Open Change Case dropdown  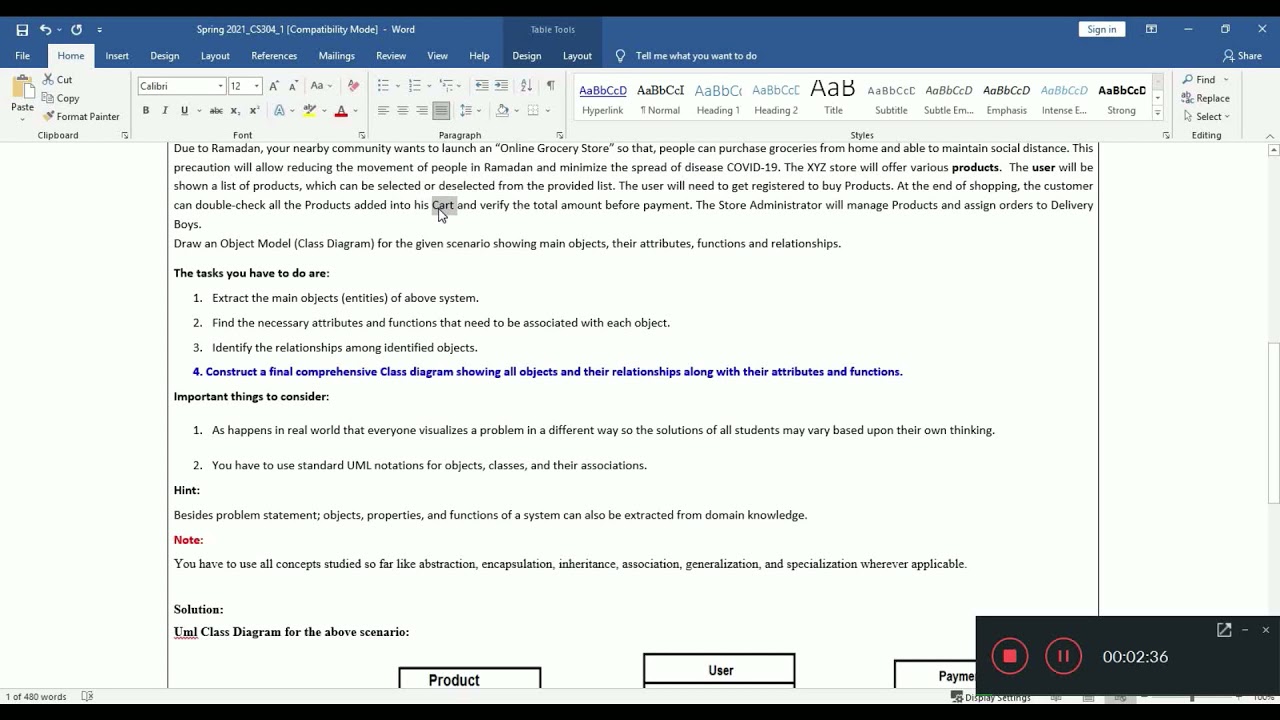click(x=322, y=86)
